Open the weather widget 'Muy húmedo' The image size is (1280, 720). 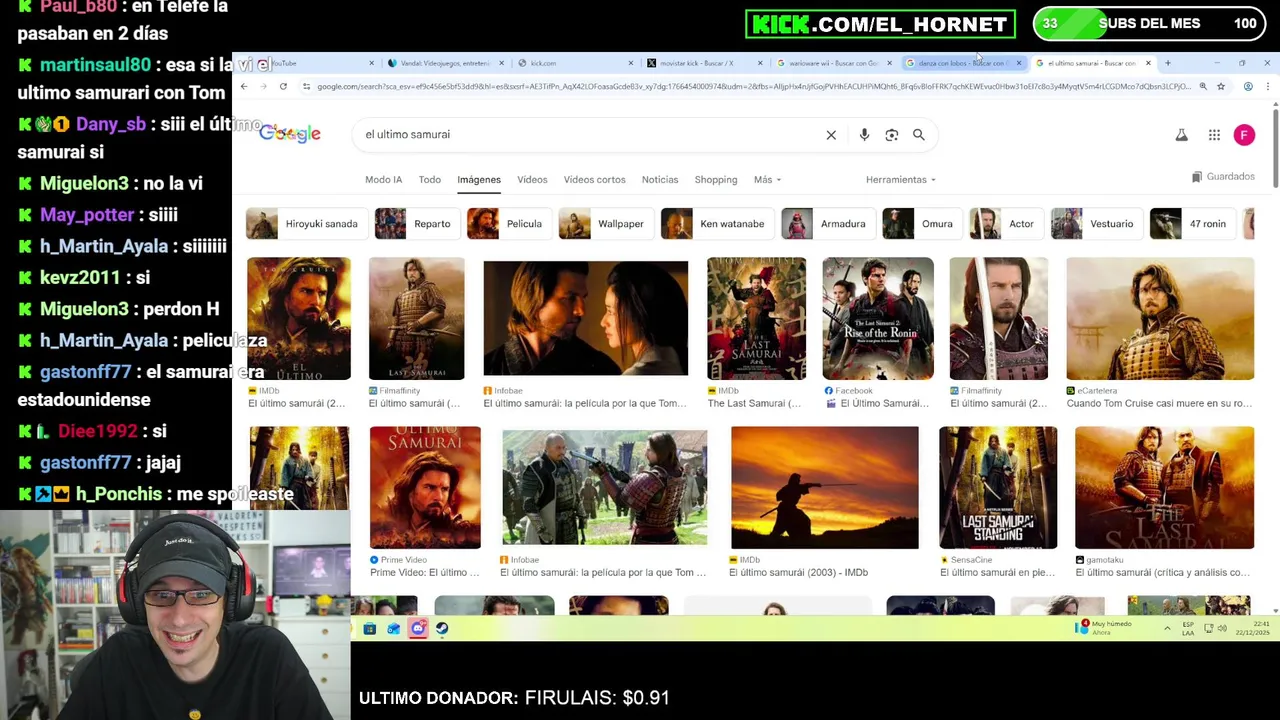tap(1104, 628)
